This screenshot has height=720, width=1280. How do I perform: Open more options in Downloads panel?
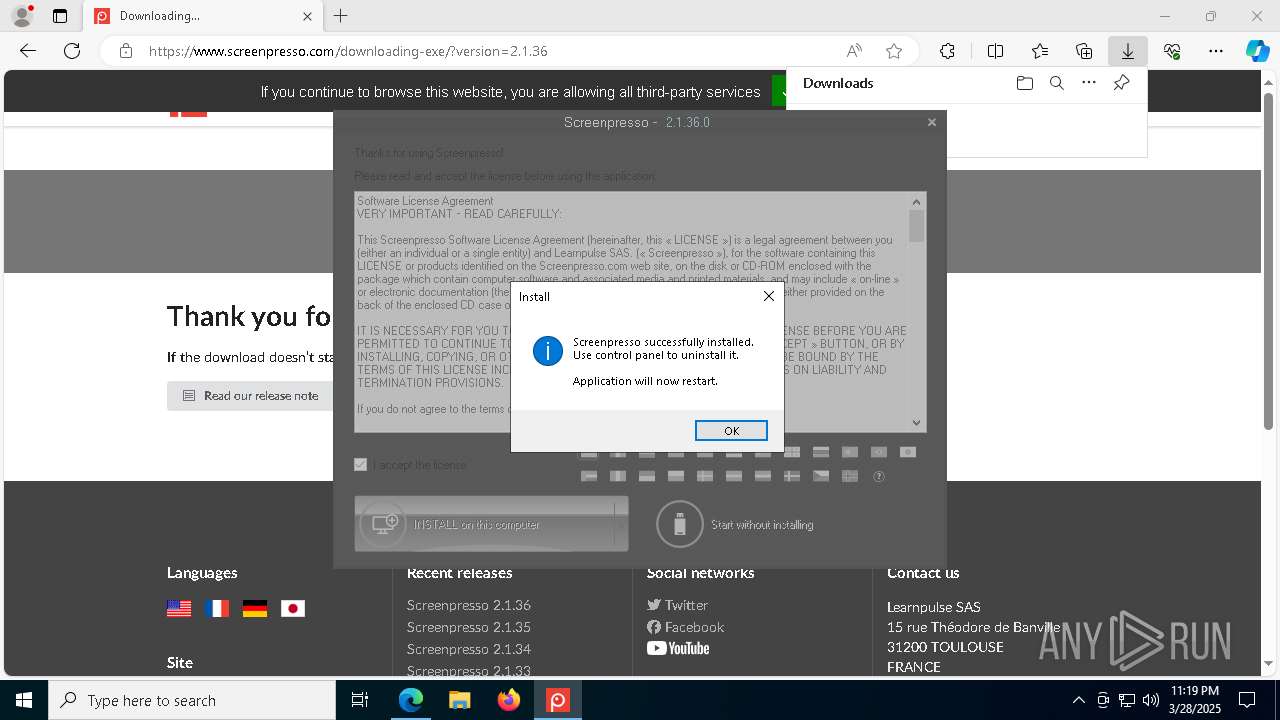(1089, 83)
